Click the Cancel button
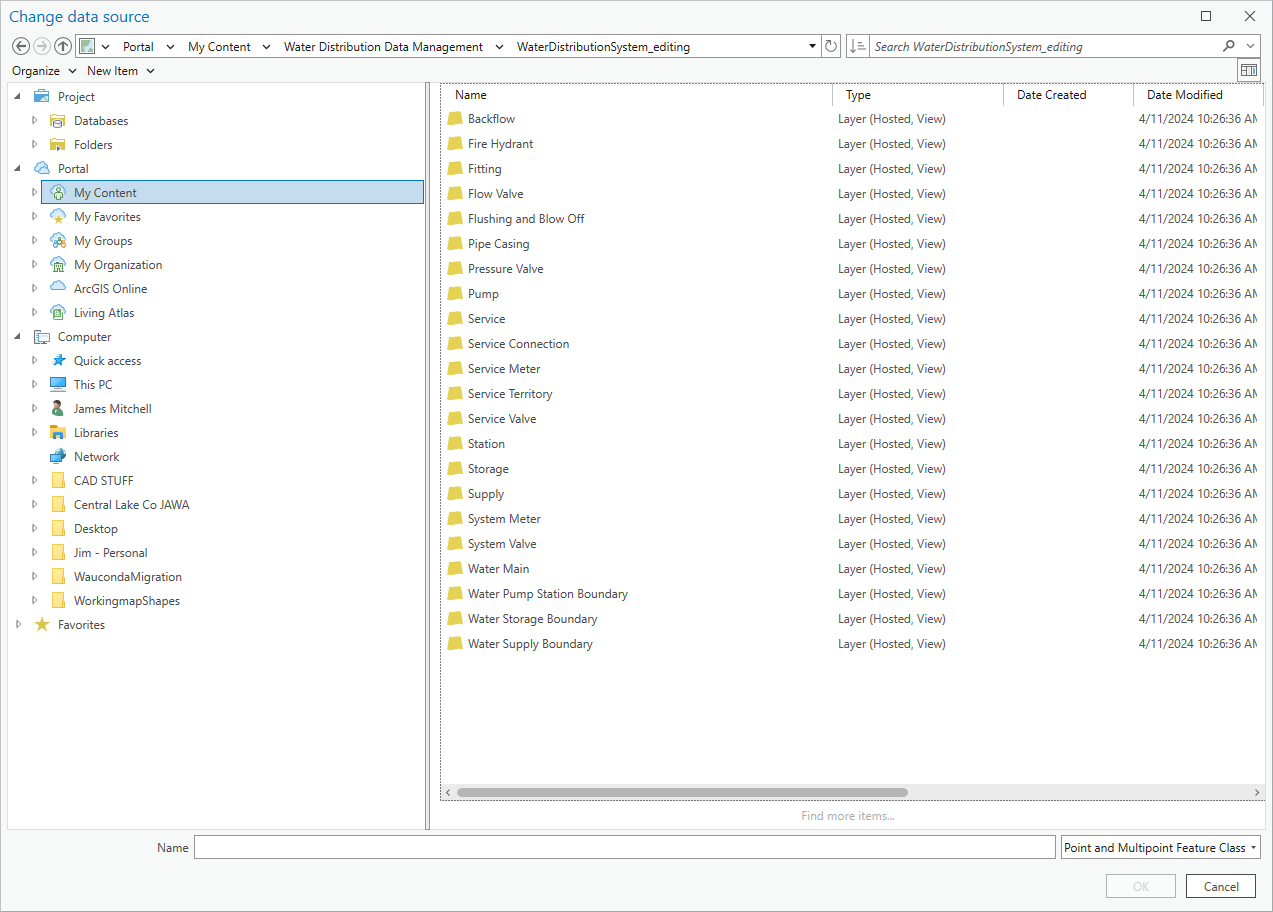Screen dimensions: 1273x912 1220,886
